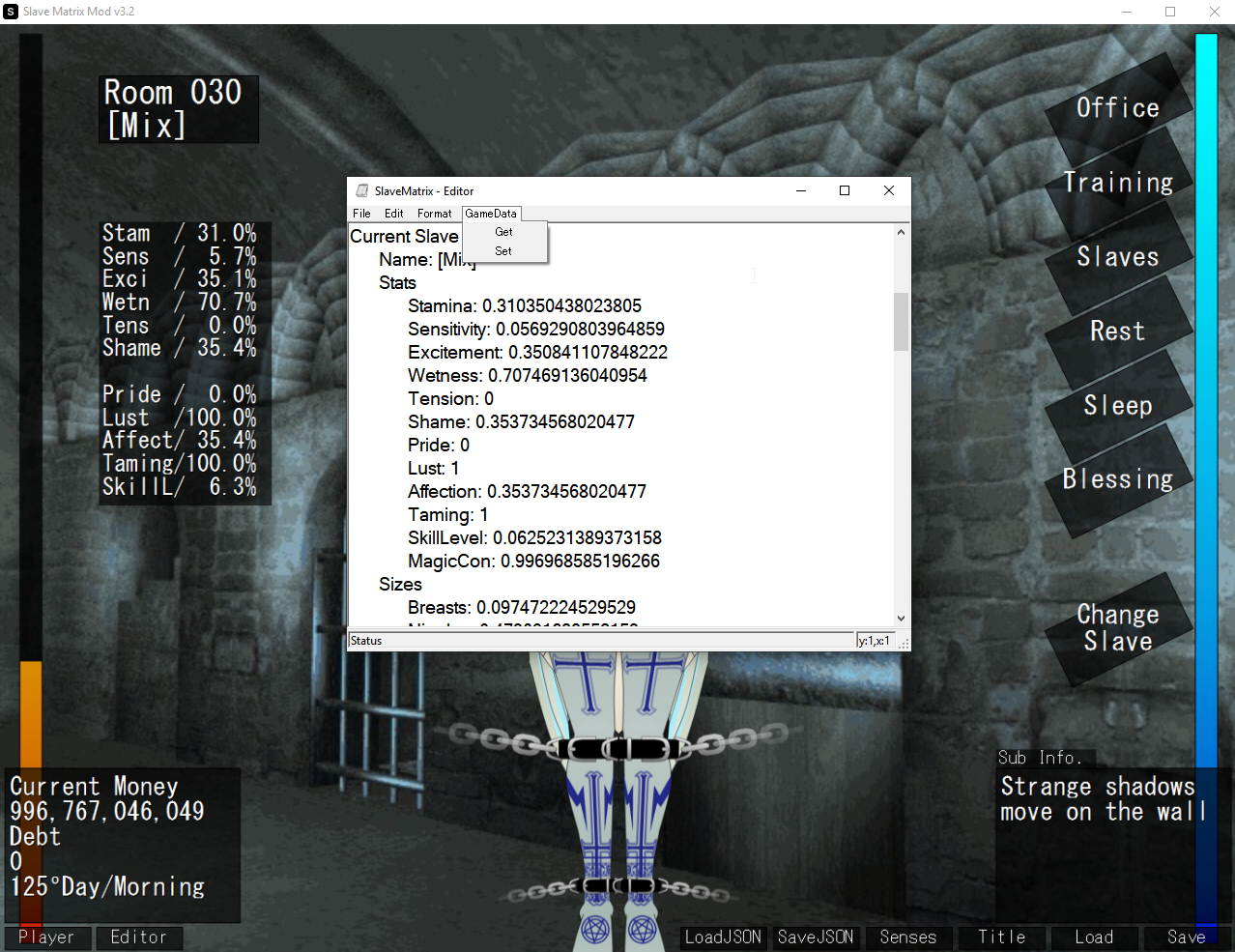Click the editor vertical scrollbar thumb

pos(901,321)
